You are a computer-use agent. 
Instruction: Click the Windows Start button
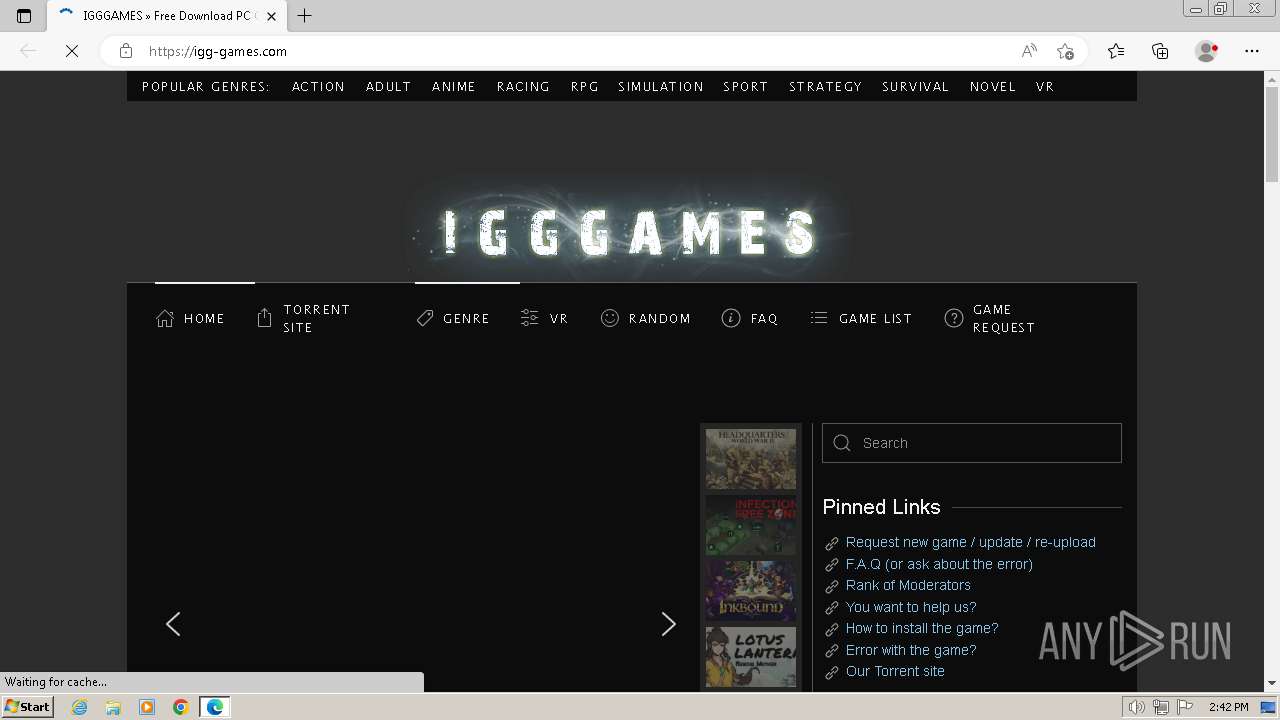[x=27, y=707]
